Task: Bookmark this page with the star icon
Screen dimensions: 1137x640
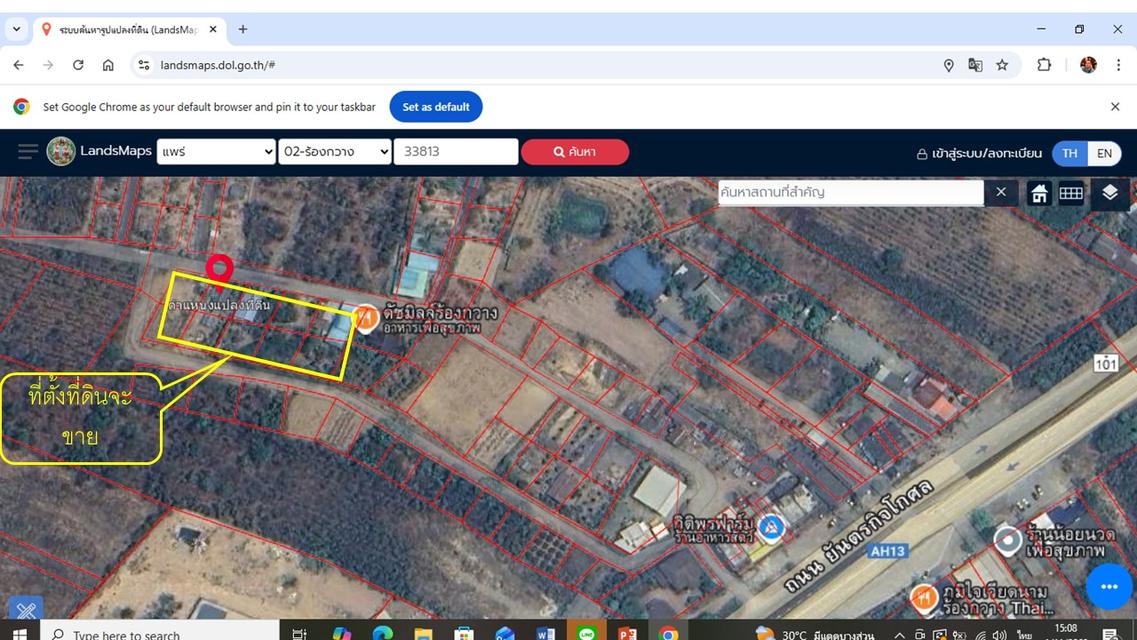Action: click(1002, 65)
